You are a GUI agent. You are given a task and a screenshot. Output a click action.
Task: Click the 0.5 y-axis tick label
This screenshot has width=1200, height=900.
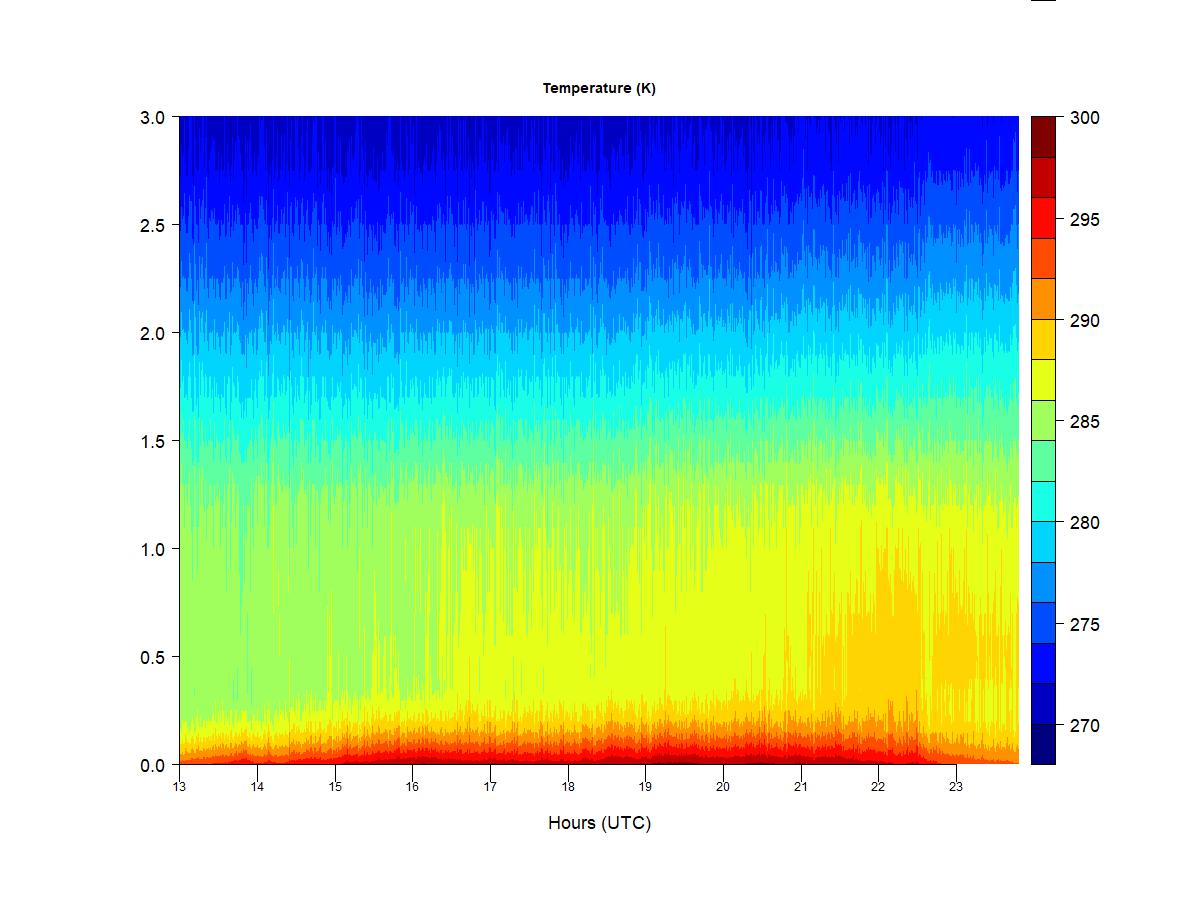[x=152, y=657]
